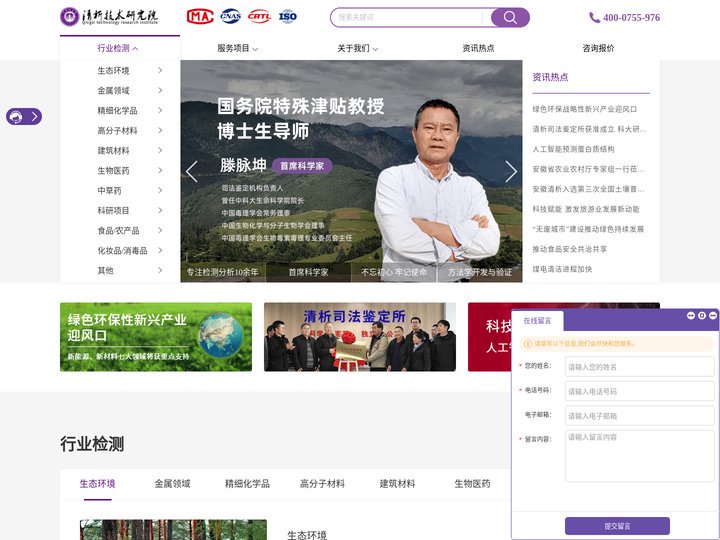The image size is (720, 540).
Task: Expand the 关于我们 dropdown menu
Action: point(358,48)
